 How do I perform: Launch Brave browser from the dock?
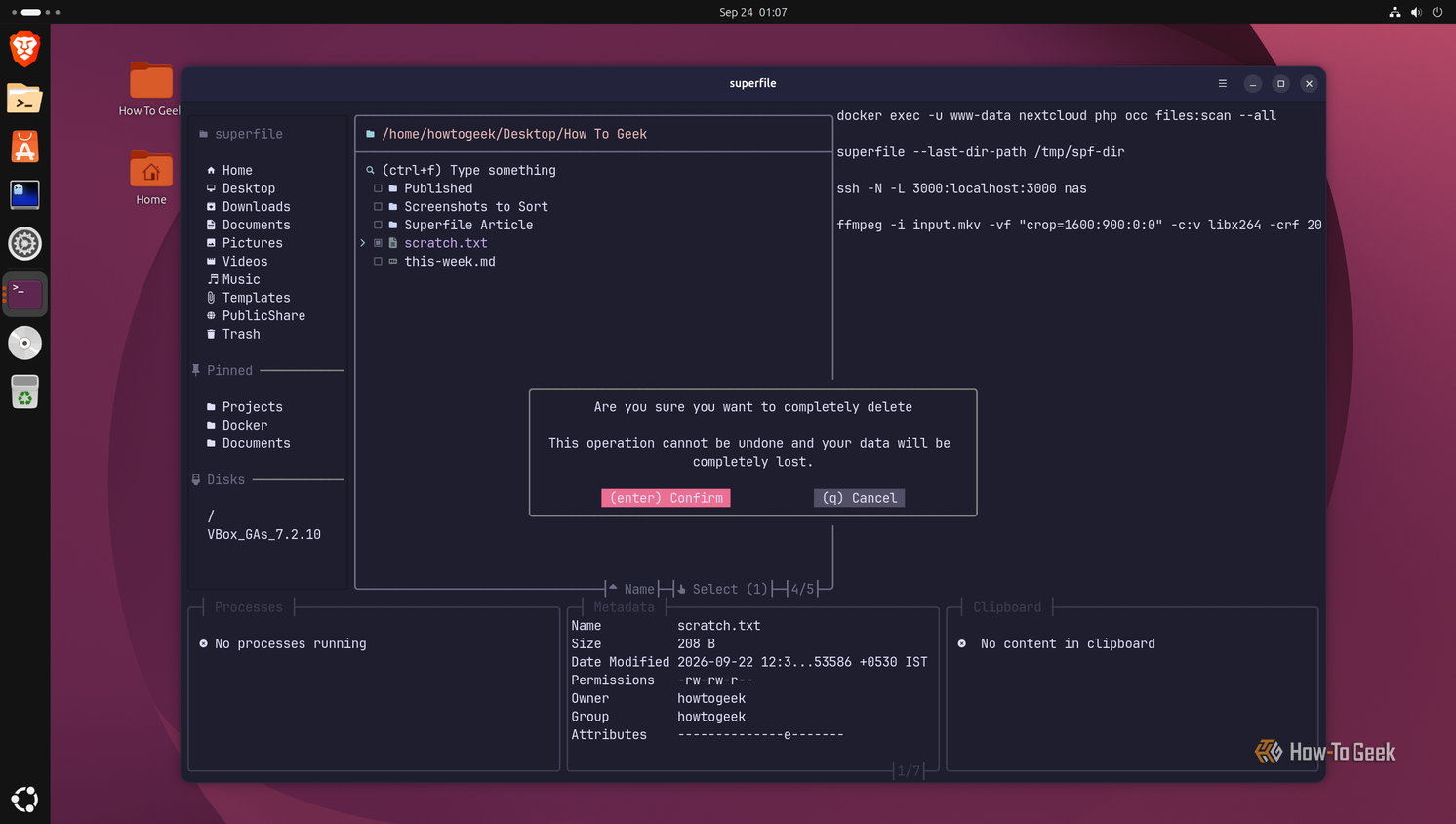point(24,49)
